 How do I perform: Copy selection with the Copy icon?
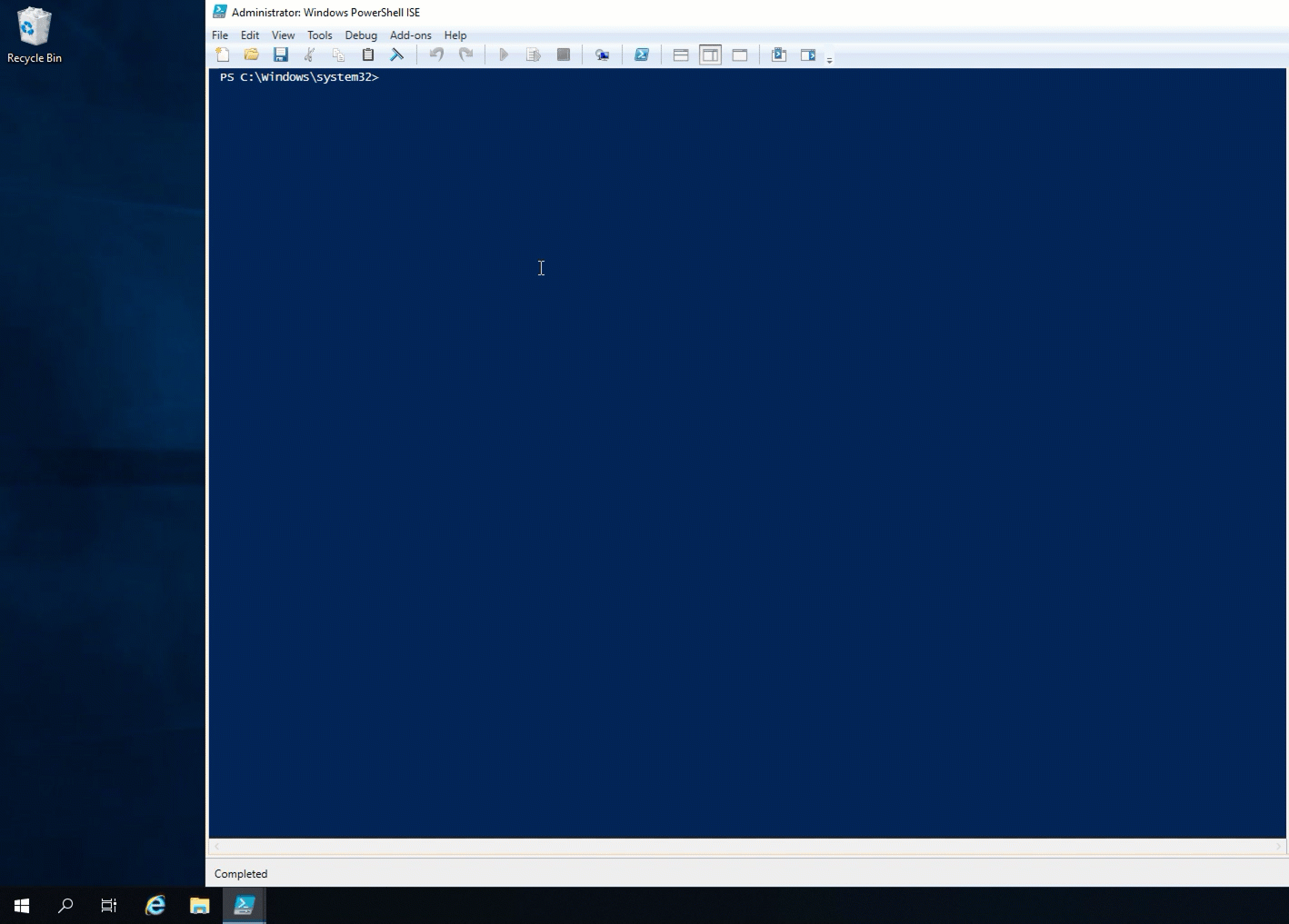(x=338, y=55)
